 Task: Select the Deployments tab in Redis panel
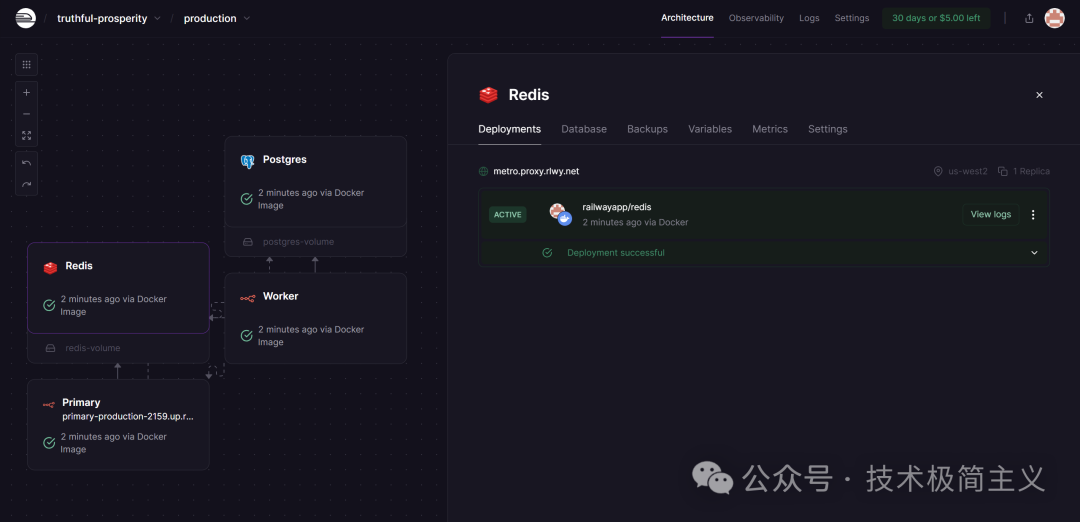(x=510, y=129)
